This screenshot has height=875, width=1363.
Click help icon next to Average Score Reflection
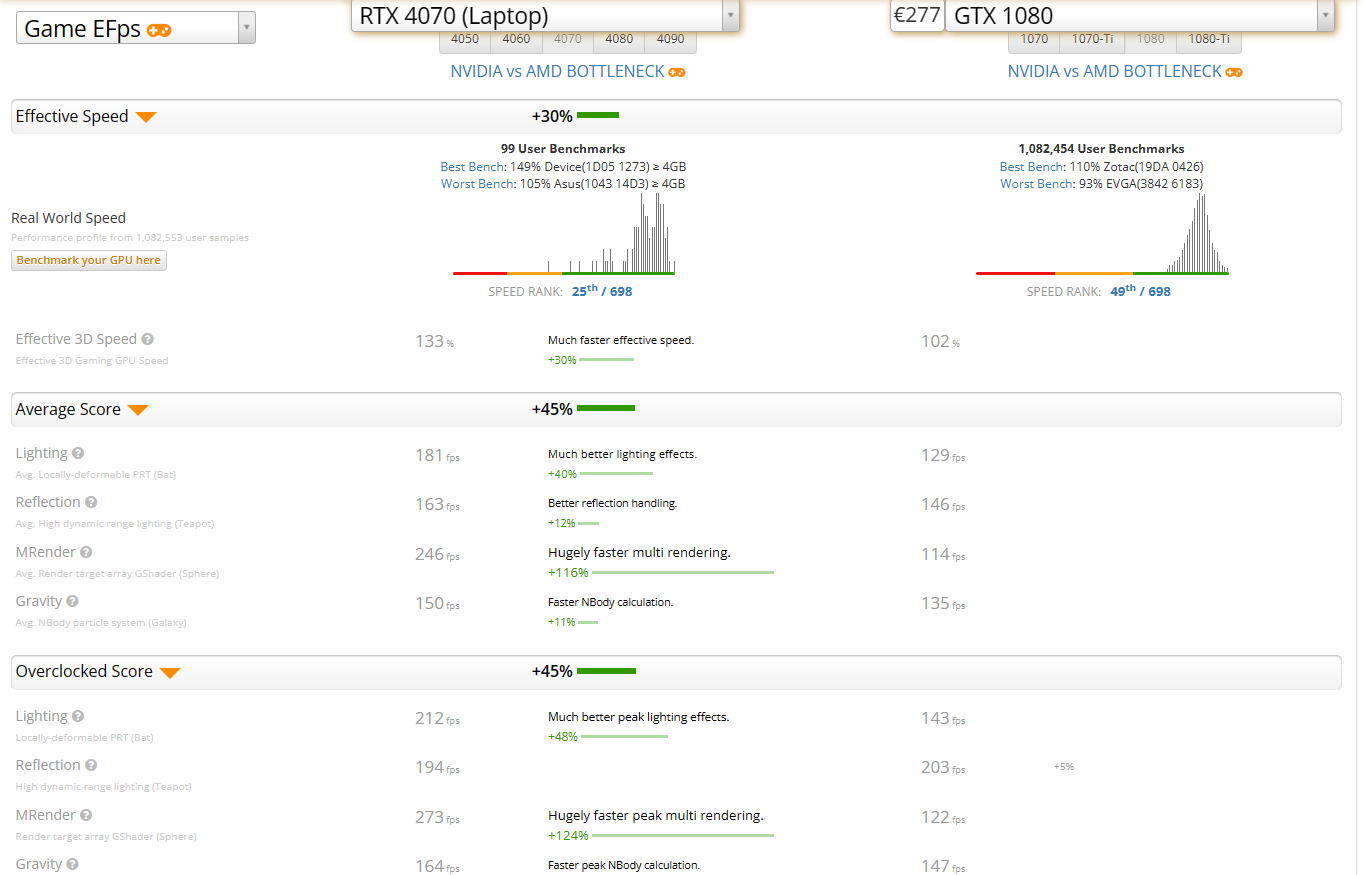point(91,502)
